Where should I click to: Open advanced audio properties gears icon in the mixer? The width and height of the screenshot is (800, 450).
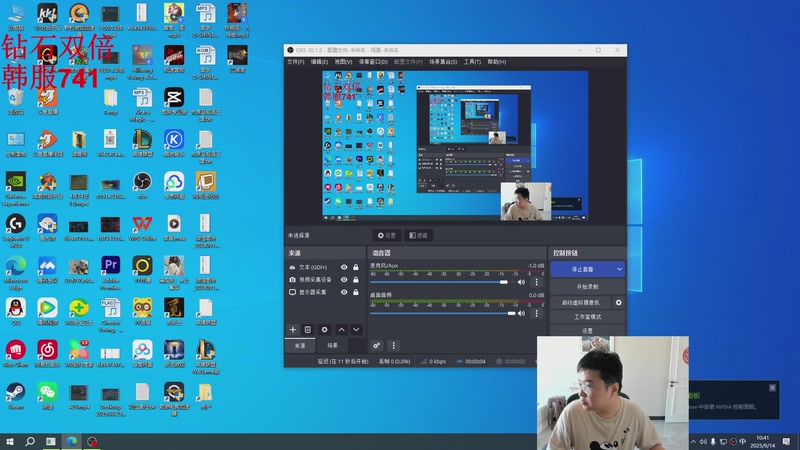[377, 345]
